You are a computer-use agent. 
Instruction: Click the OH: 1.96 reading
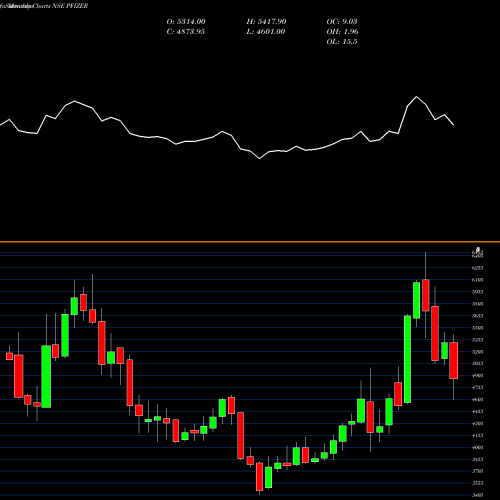pyautogui.click(x=343, y=32)
